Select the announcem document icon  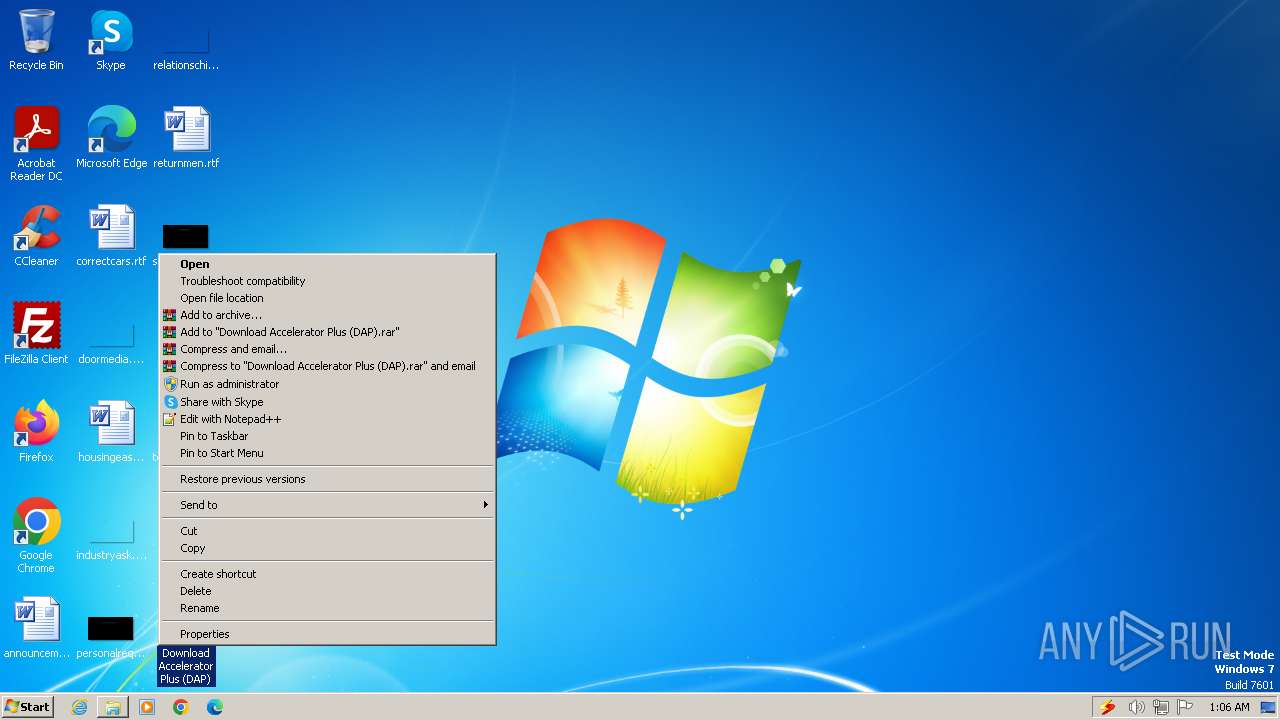pos(36,628)
